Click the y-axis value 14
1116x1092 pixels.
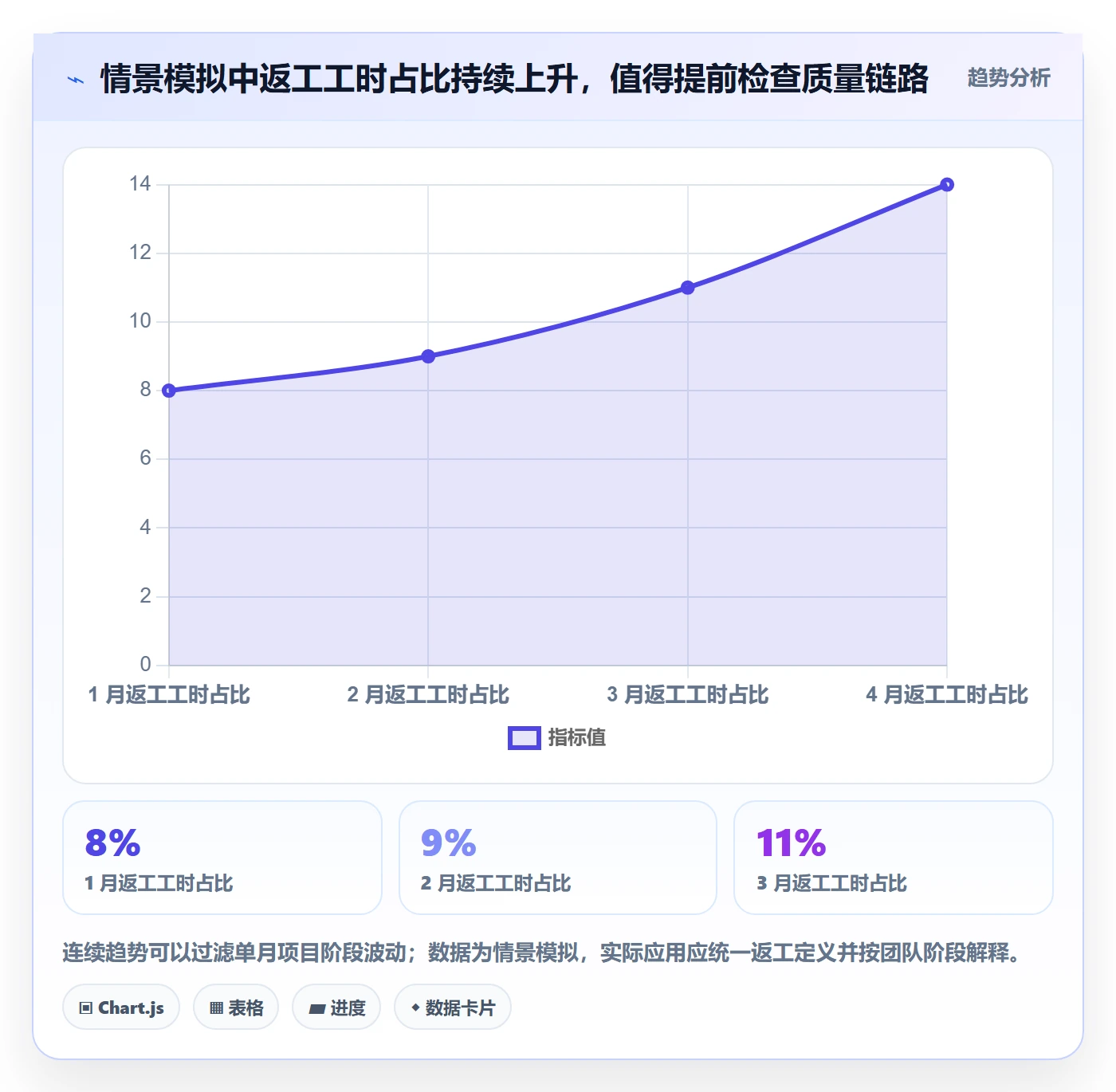click(x=140, y=184)
